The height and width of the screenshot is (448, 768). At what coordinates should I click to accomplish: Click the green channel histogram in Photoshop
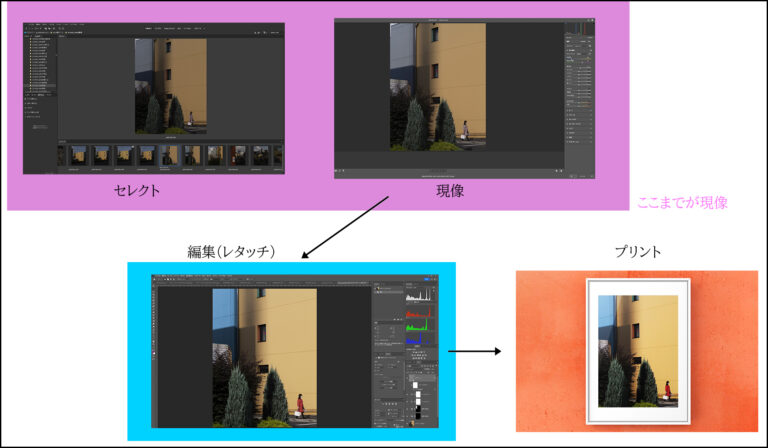click(x=420, y=327)
